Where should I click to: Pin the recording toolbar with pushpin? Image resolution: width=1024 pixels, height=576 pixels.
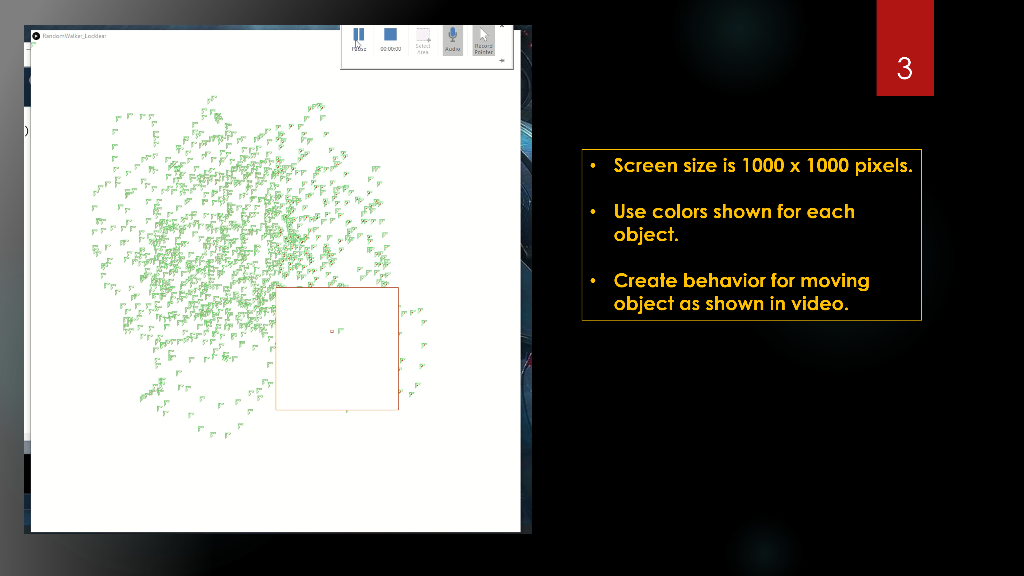tap(502, 61)
